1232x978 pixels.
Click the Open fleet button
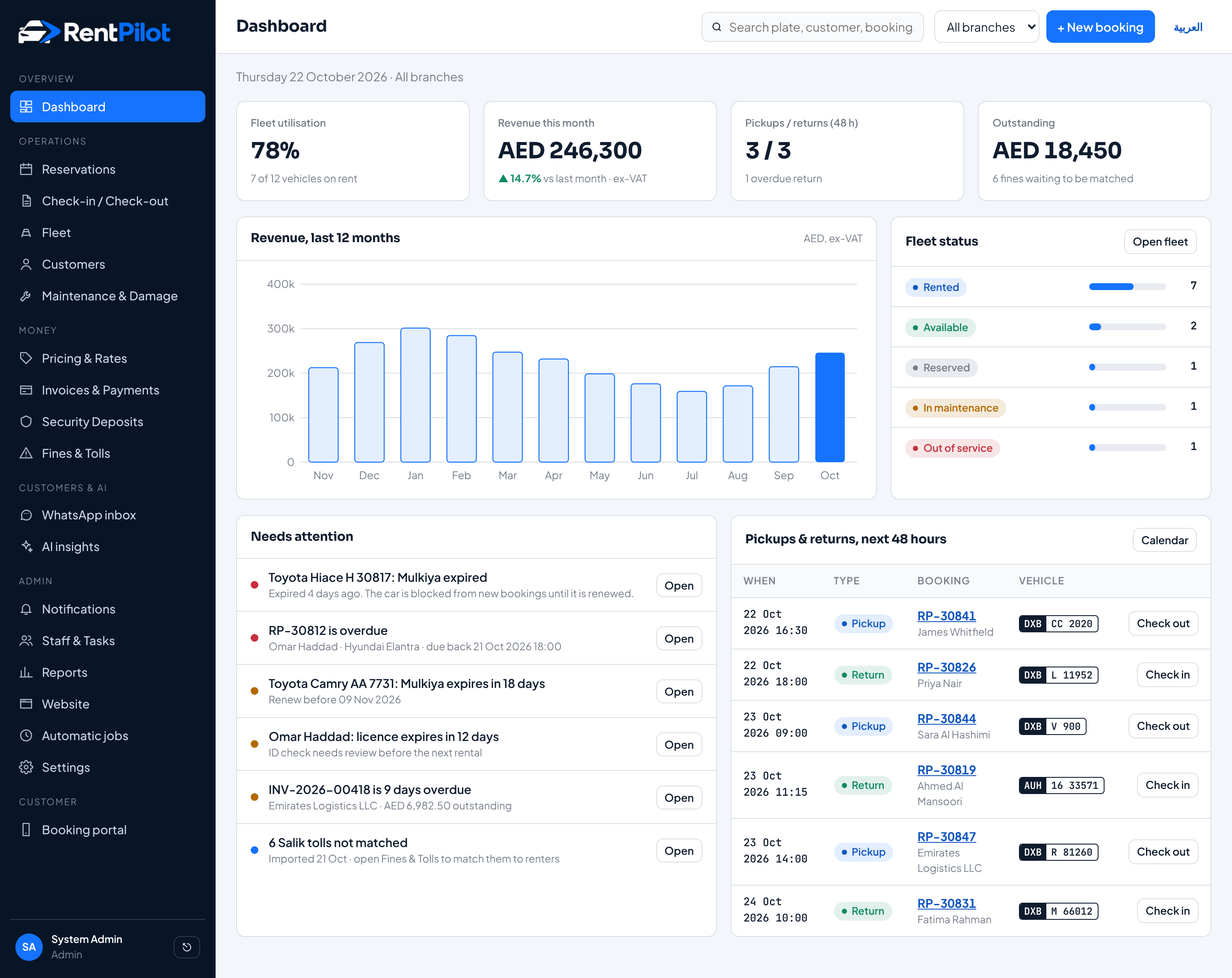1160,242
